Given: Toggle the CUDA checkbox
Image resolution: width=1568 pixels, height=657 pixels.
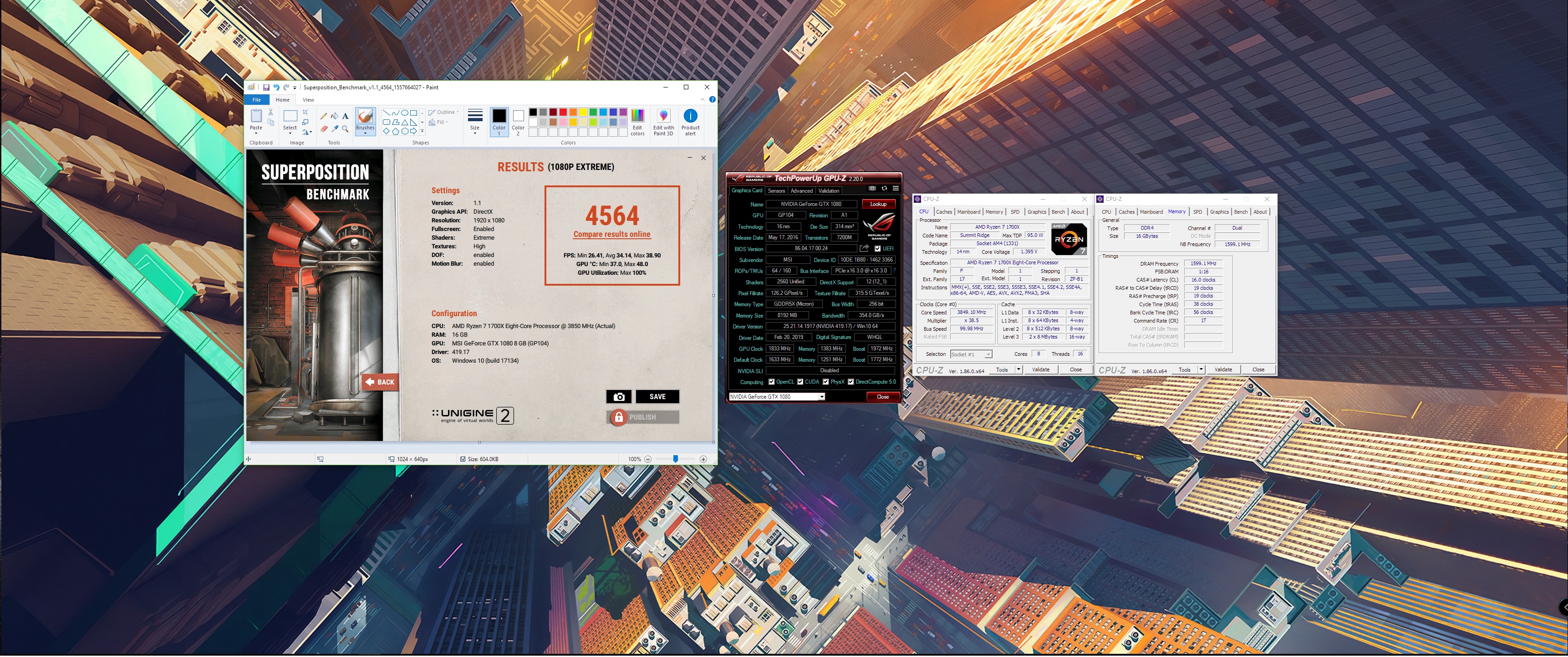Looking at the screenshot, I should 800,382.
